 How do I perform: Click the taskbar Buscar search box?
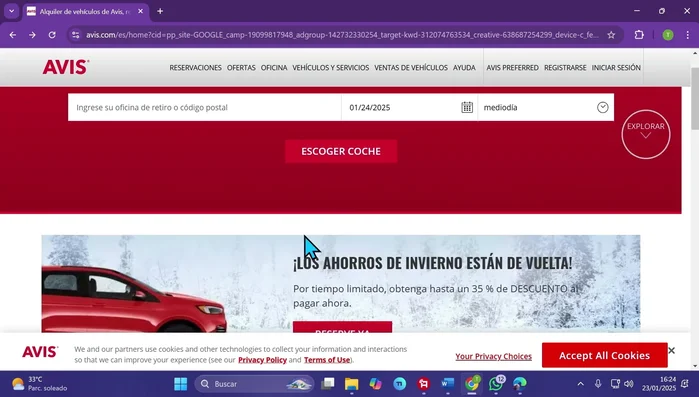click(x=254, y=384)
